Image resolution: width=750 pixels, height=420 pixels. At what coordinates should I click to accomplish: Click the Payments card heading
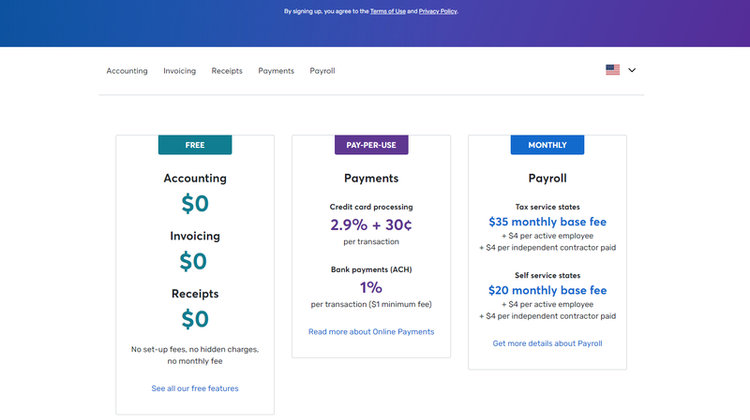[x=371, y=178]
